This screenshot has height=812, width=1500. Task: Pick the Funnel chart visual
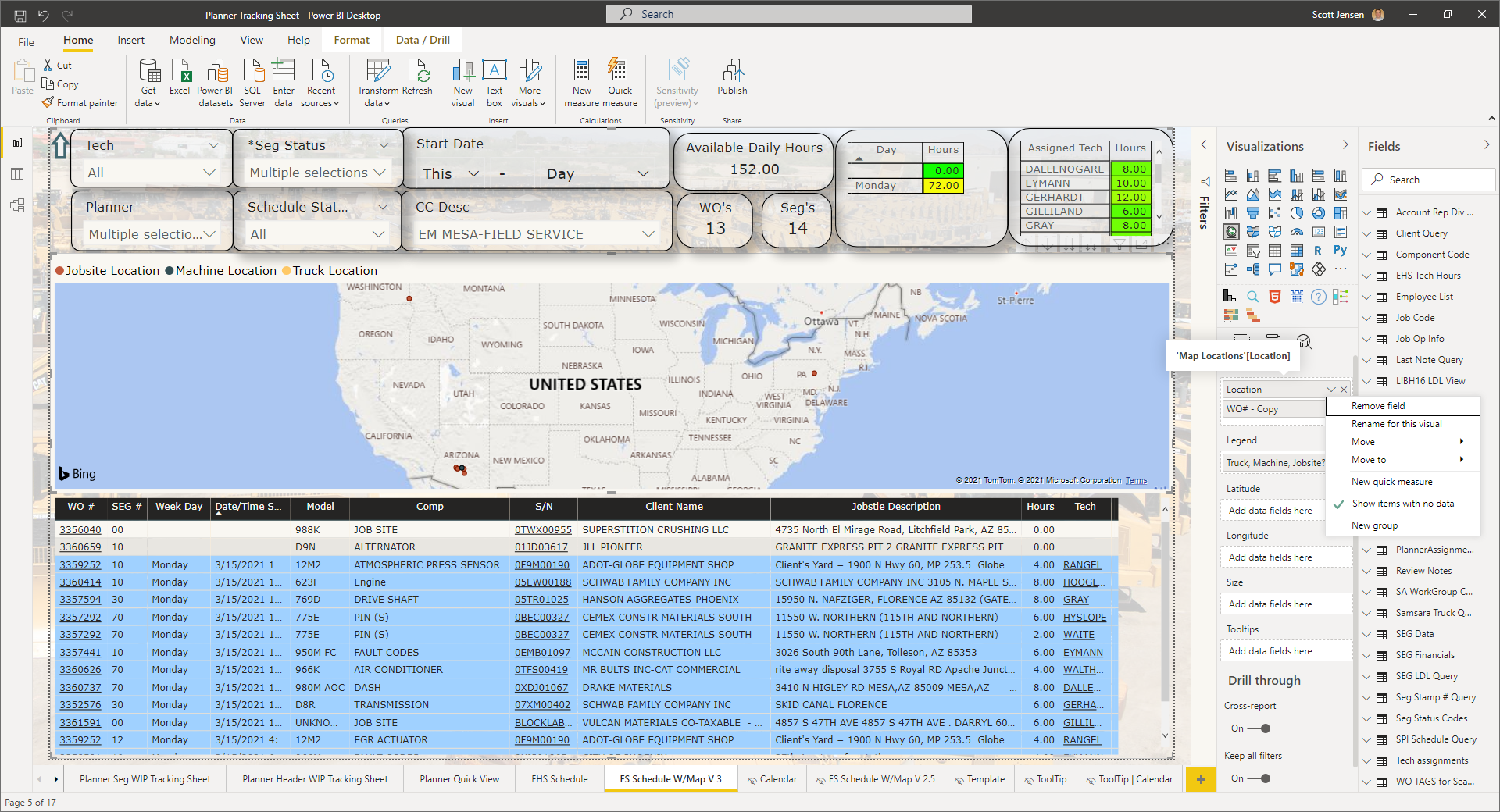click(x=1253, y=213)
